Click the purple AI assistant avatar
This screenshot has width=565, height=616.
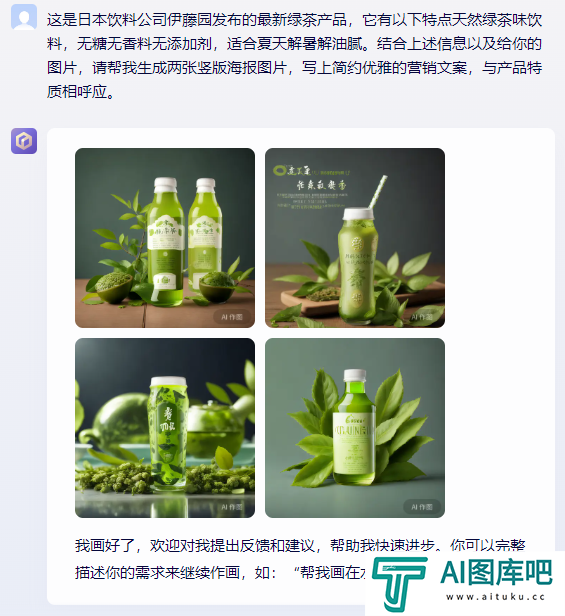[x=24, y=141]
